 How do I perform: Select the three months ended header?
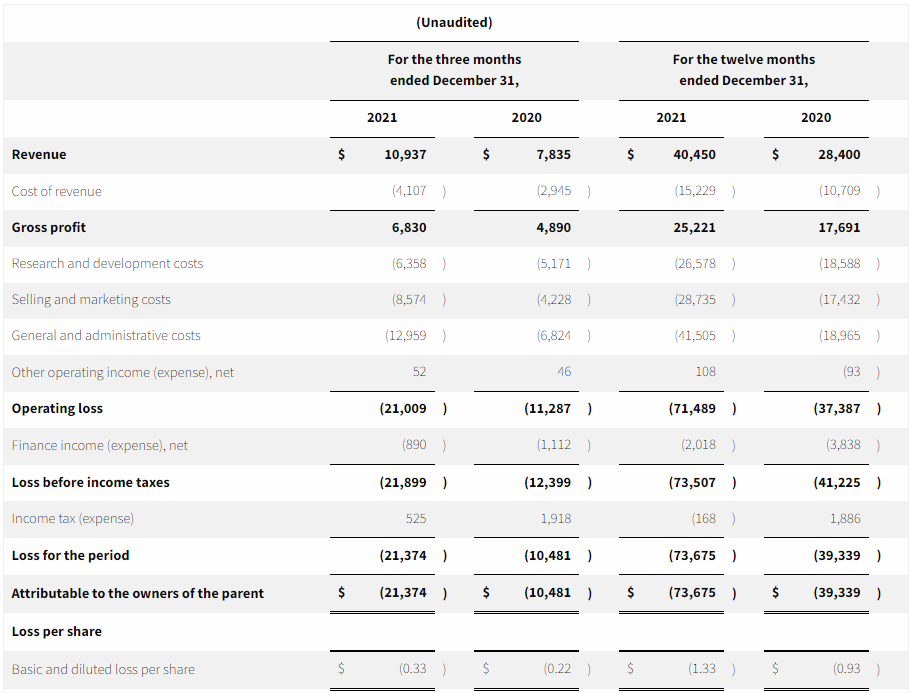click(454, 70)
